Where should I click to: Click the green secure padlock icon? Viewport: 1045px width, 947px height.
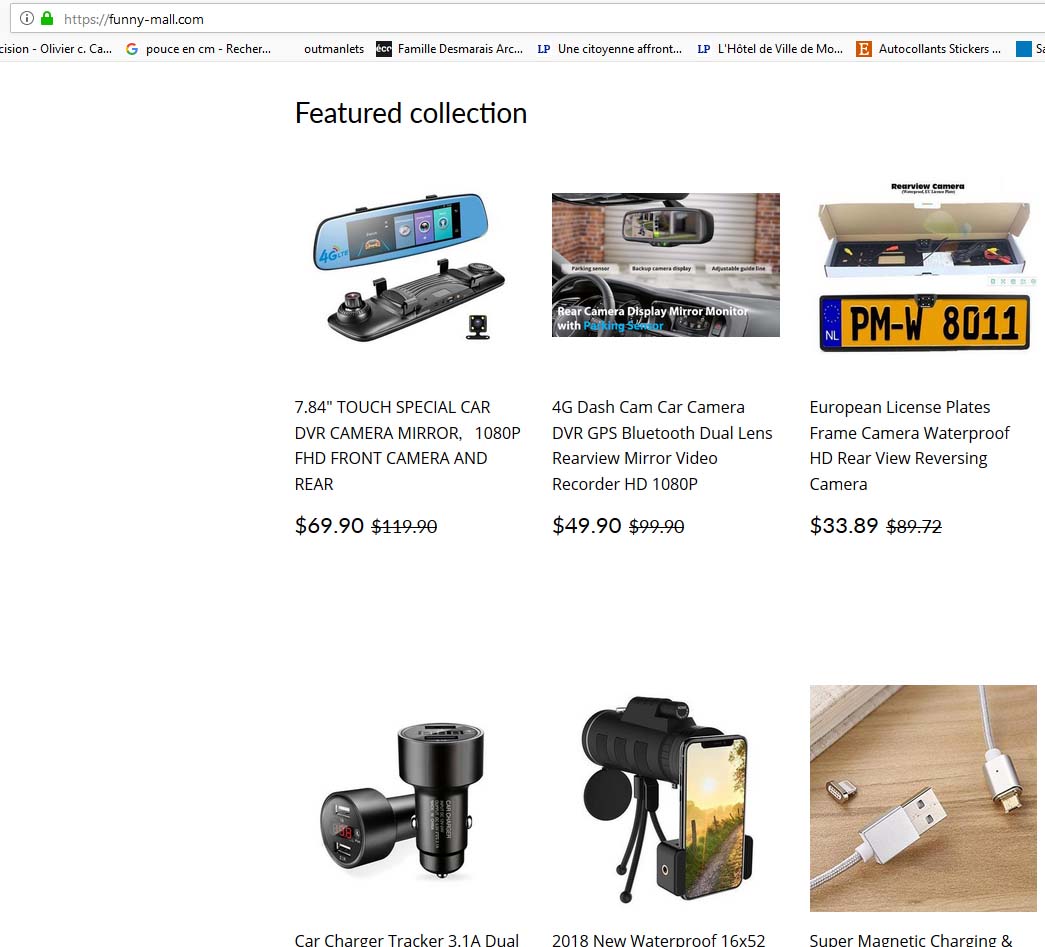click(x=47, y=18)
